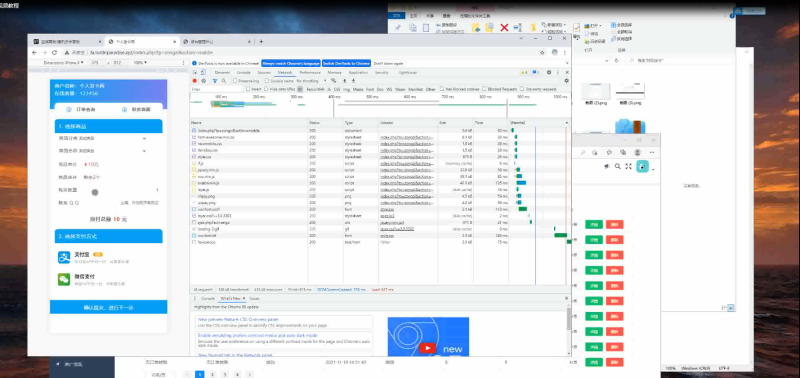Screen dimensions: 800x378
Task: Click the blue messages counter badge
Action: pyautogui.click(x=536, y=72)
